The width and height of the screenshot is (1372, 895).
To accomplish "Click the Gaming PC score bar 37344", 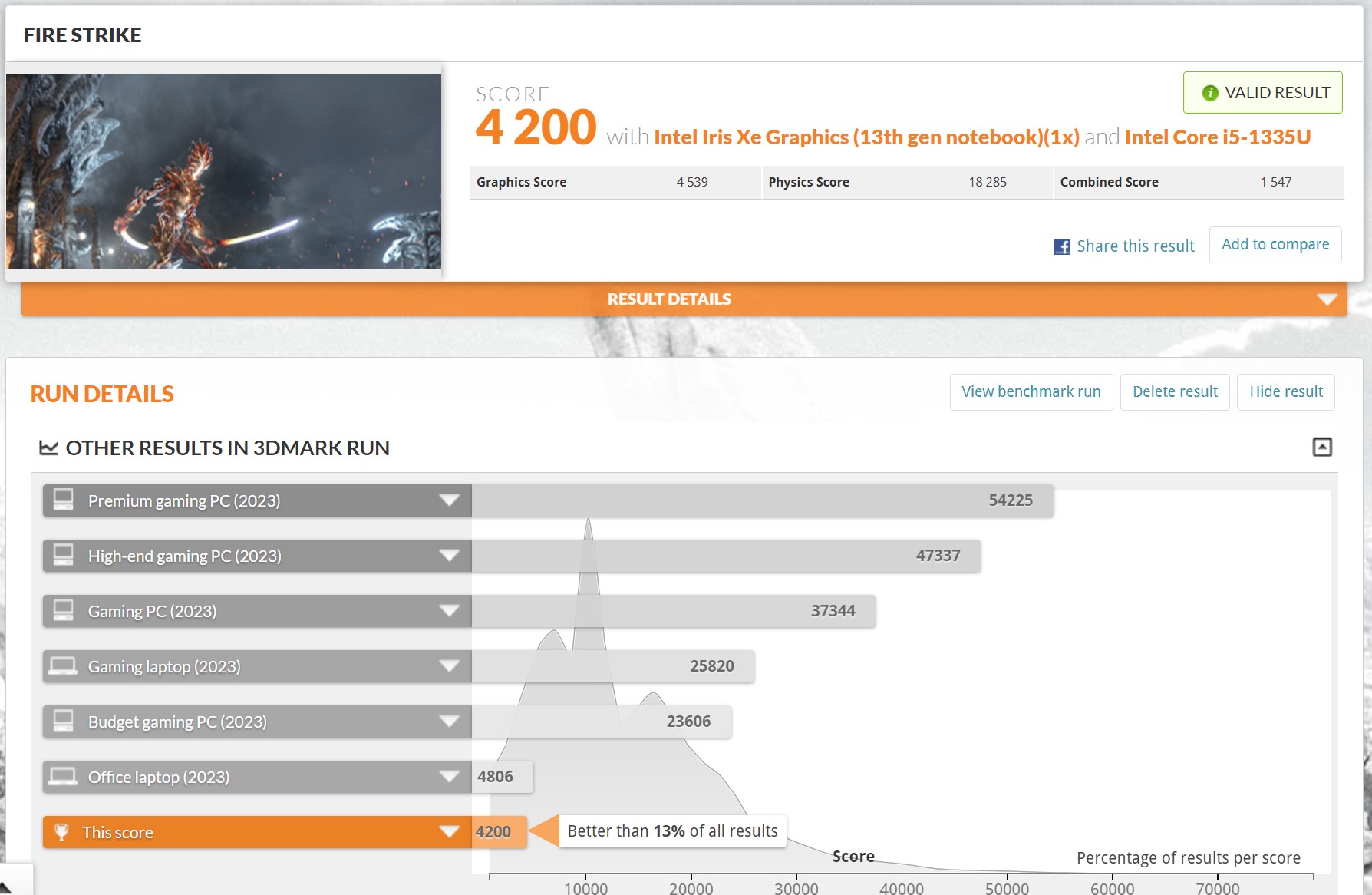I will click(673, 611).
